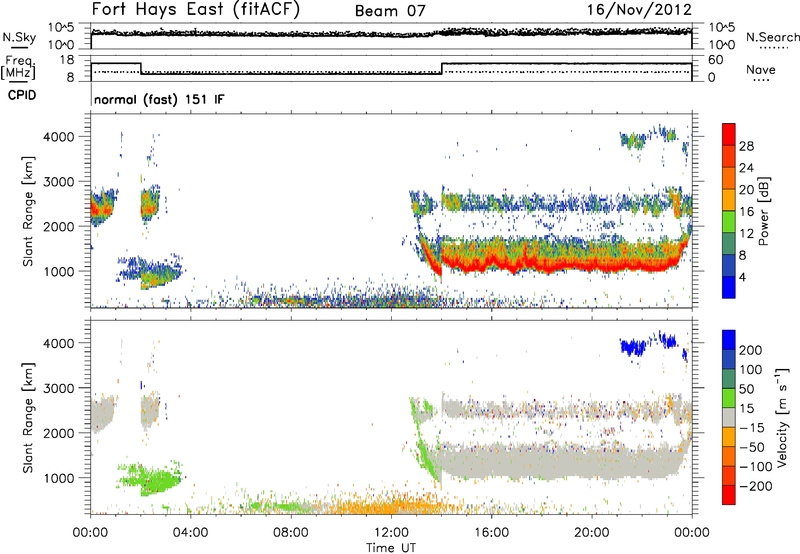Click the blue velocity patch near 4000 km
This screenshot has height=554, width=800.
pos(633,347)
